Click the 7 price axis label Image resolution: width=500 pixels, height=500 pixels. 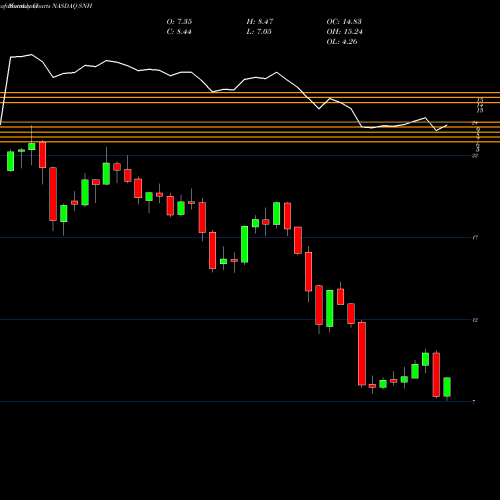click(474, 402)
